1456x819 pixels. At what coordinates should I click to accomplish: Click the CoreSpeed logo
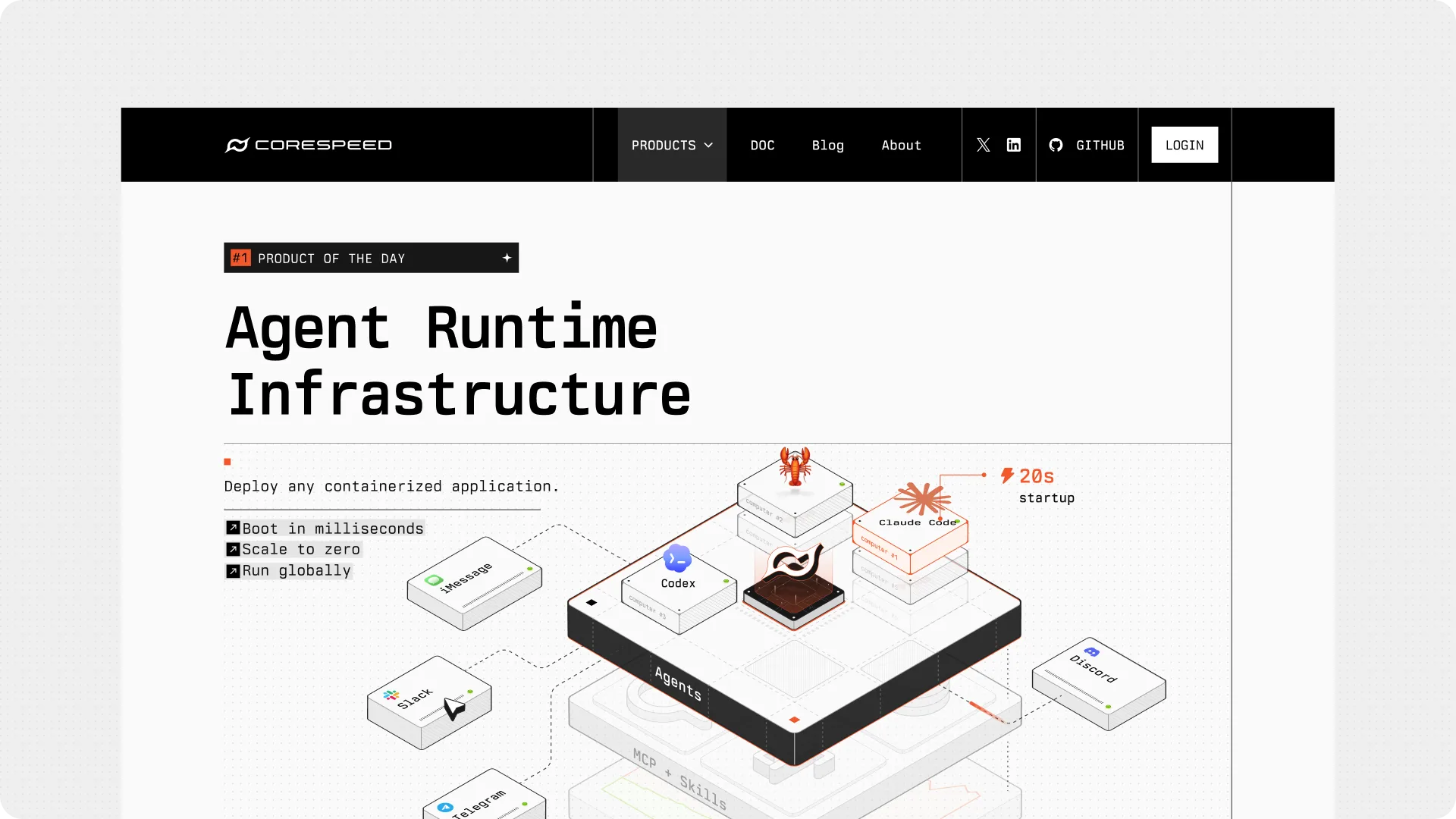[x=309, y=145]
